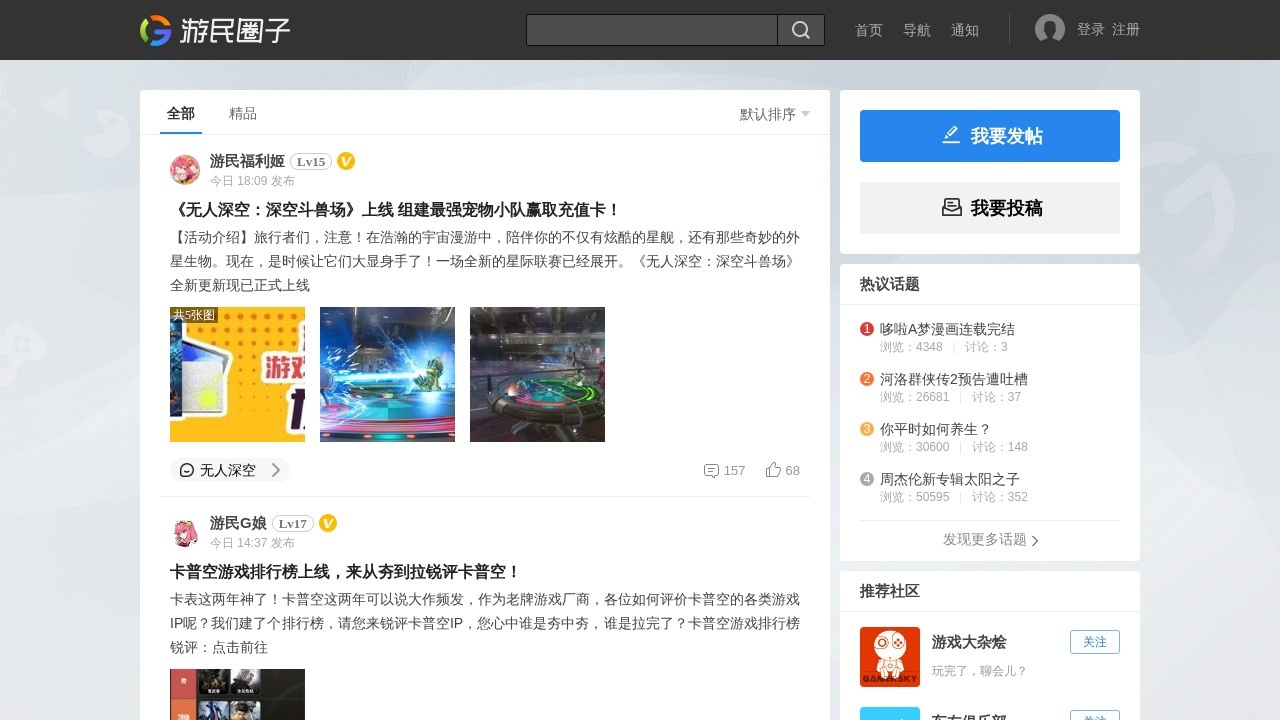Click the search magnifier button

pos(801,30)
